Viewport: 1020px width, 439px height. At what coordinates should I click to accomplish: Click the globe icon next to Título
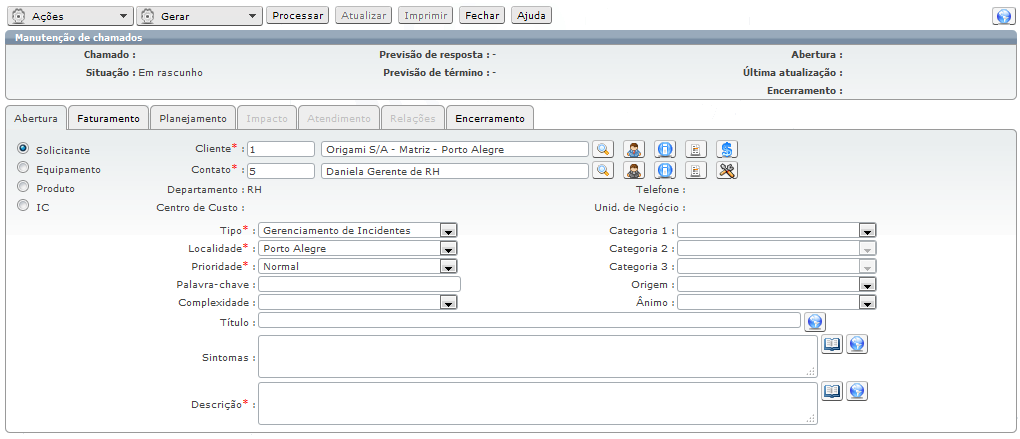[x=815, y=321]
